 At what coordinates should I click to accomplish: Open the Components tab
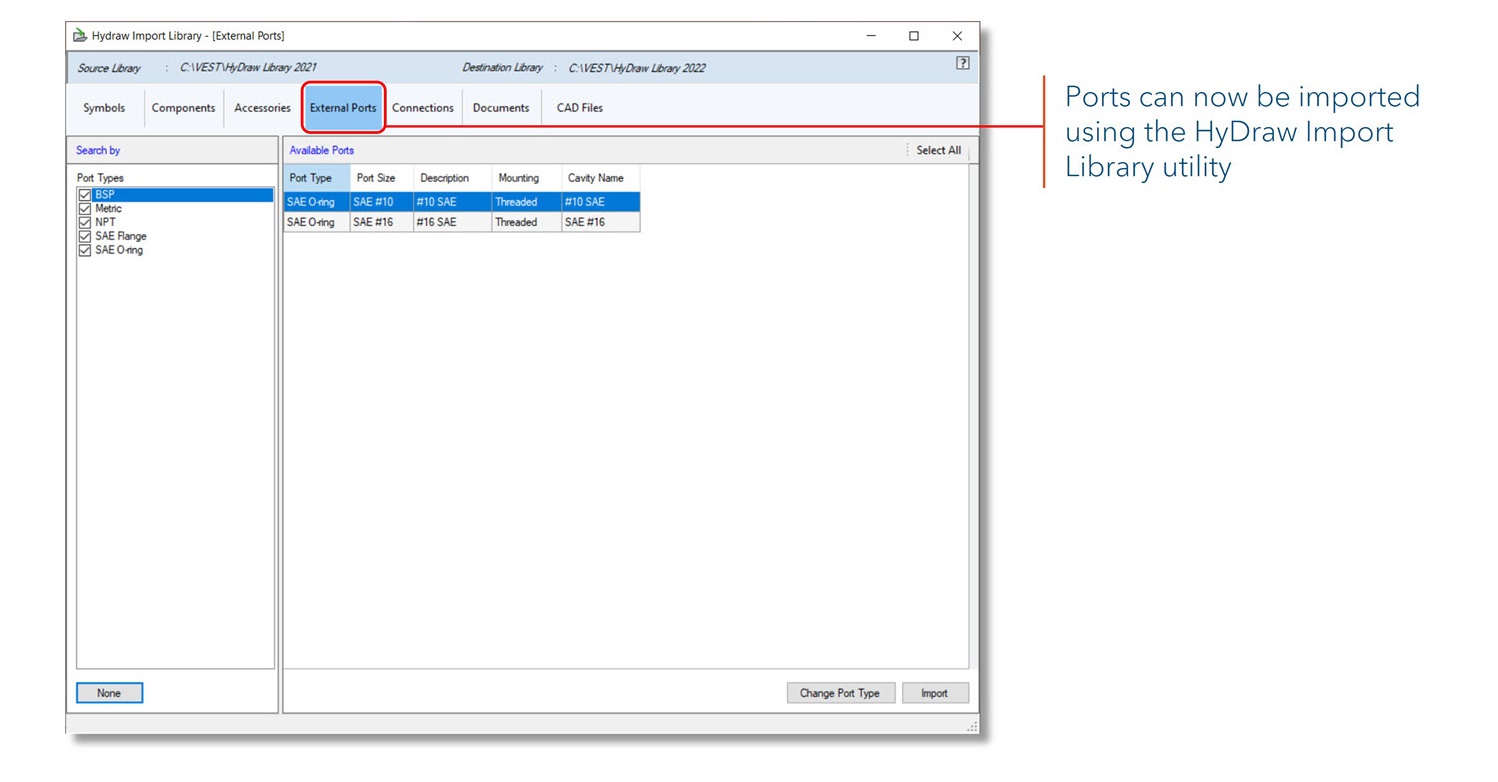[x=183, y=108]
